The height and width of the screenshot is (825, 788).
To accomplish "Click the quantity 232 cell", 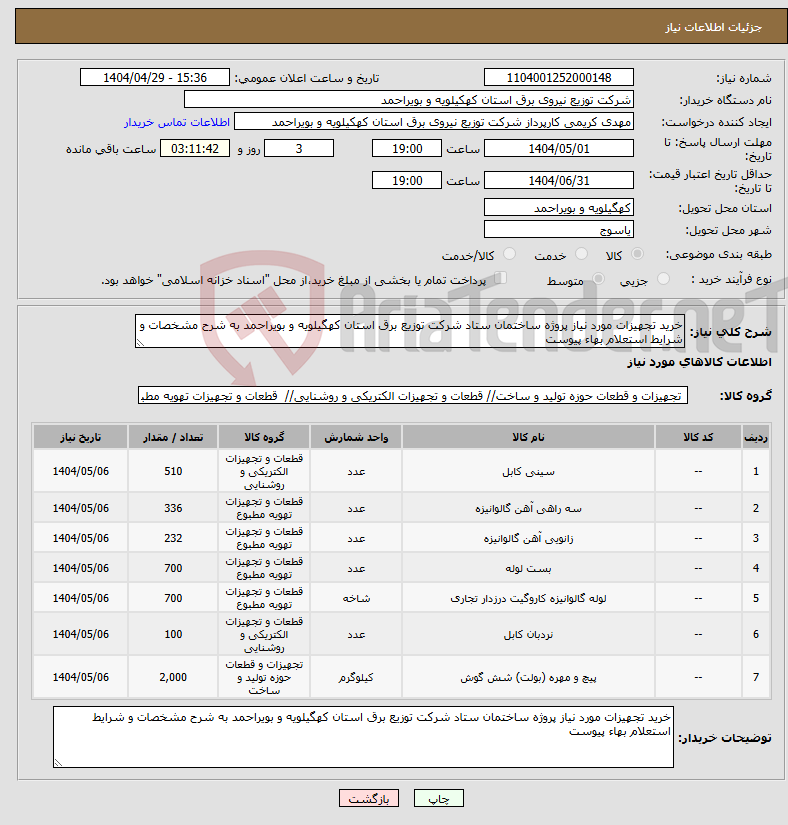I will click(x=173, y=538).
